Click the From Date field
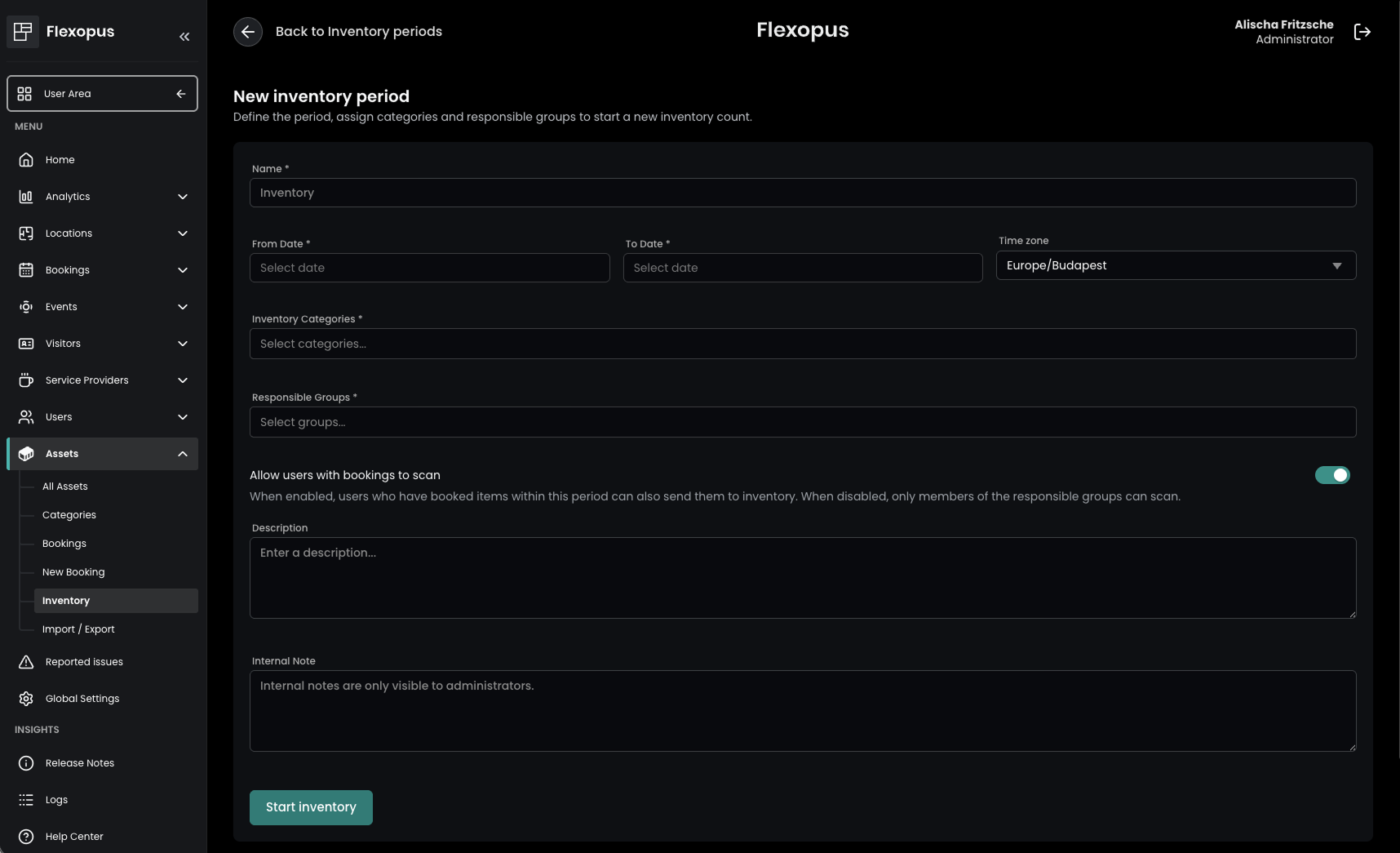Viewport: 1400px width, 853px height. 429,268
